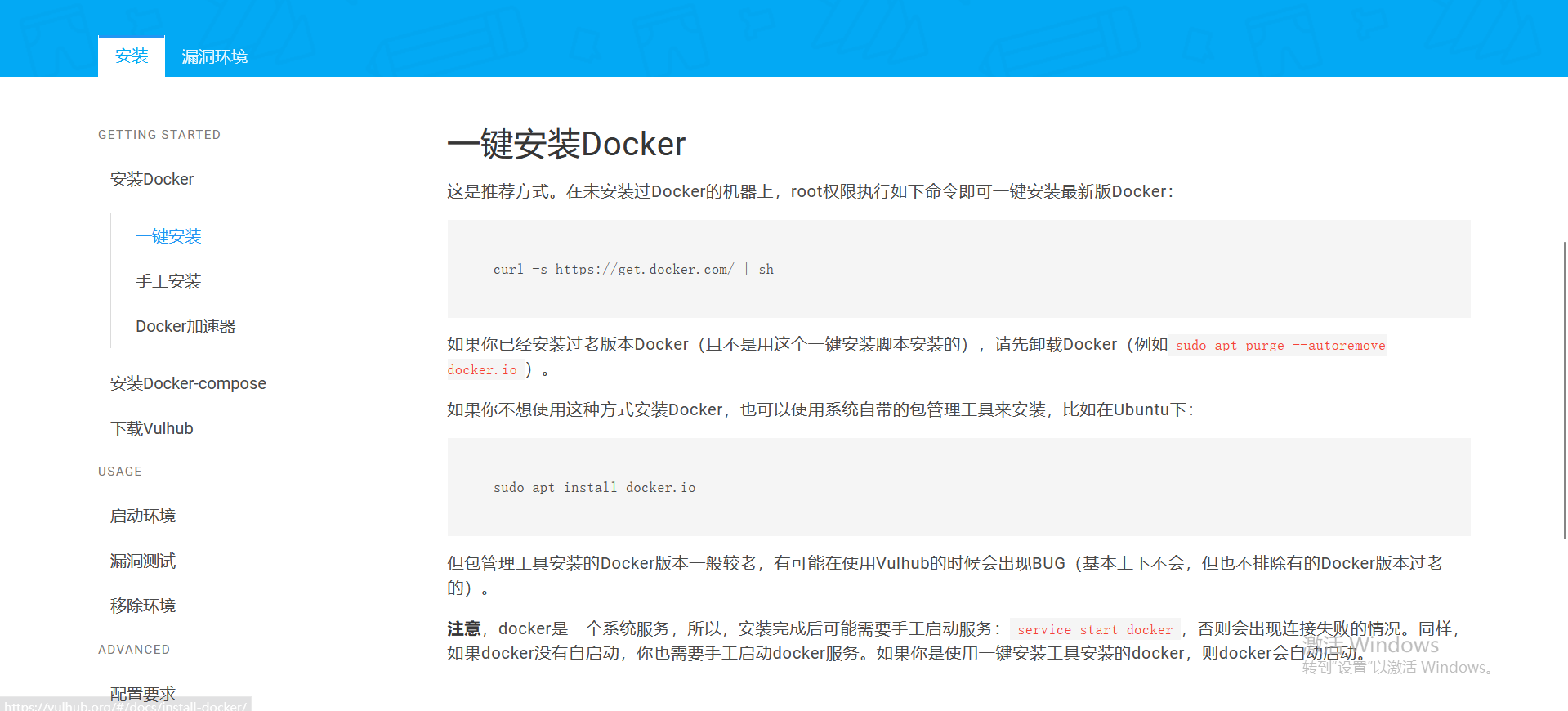
Task: Click the sudo apt install docker.io code block
Action: [958, 487]
